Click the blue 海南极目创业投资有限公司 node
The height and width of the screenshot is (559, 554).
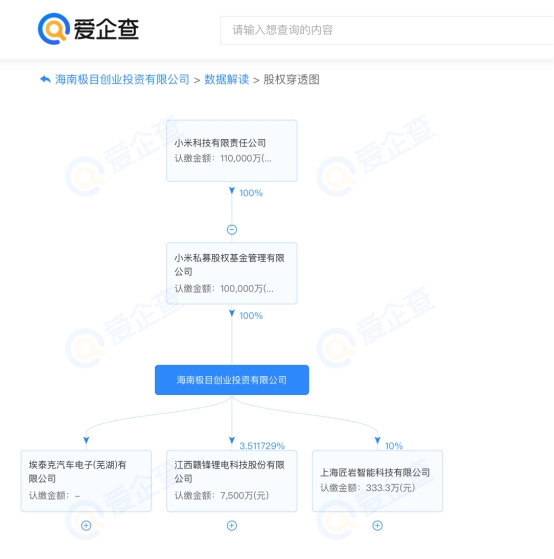tap(232, 380)
